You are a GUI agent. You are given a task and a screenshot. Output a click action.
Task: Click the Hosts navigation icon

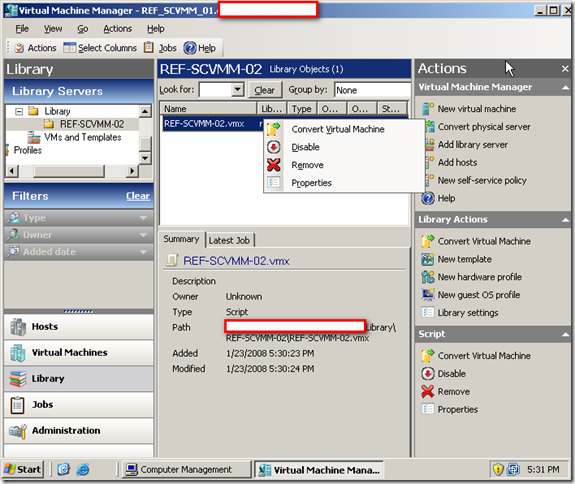click(x=18, y=327)
